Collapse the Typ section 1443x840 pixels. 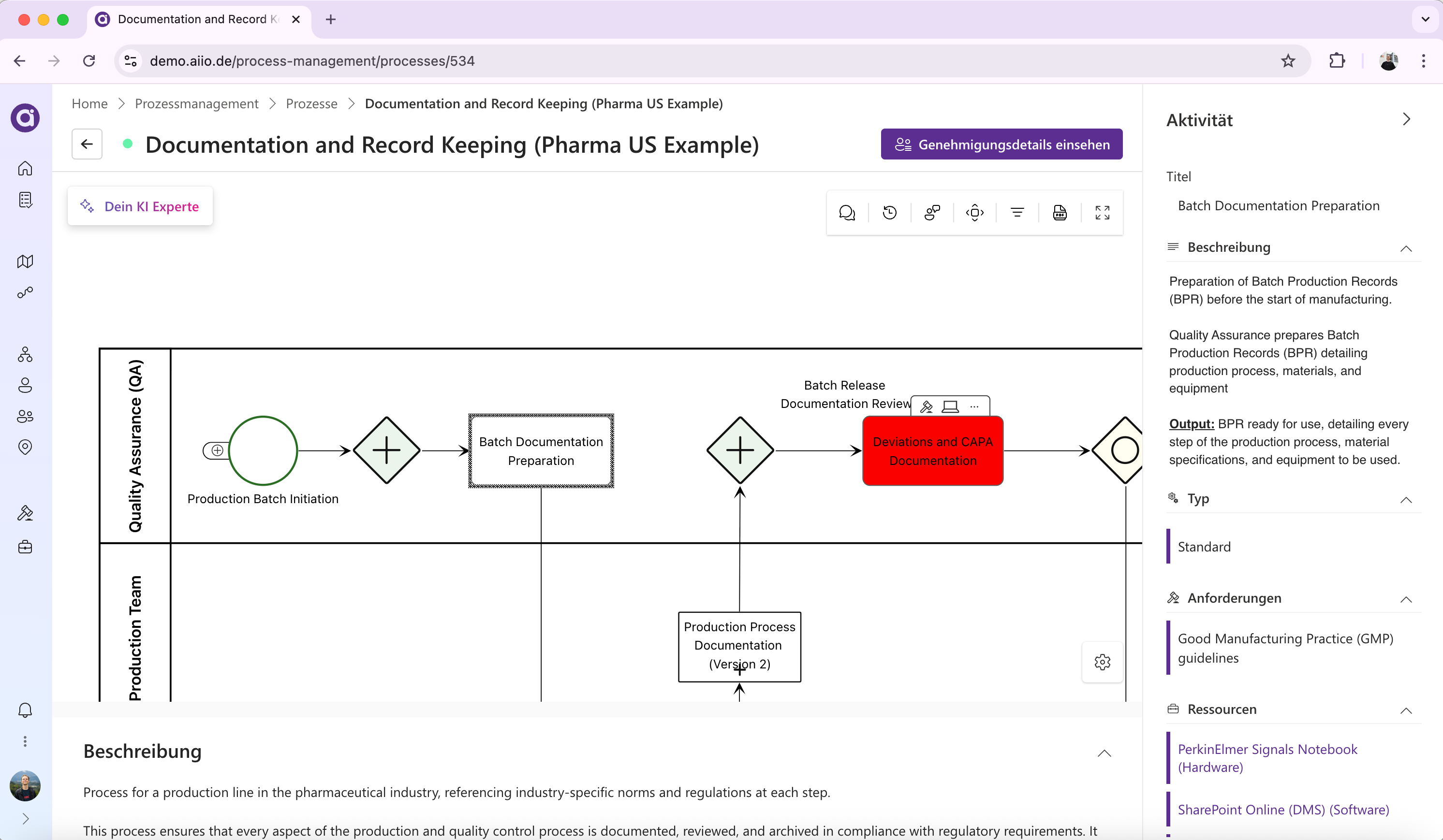1406,500
